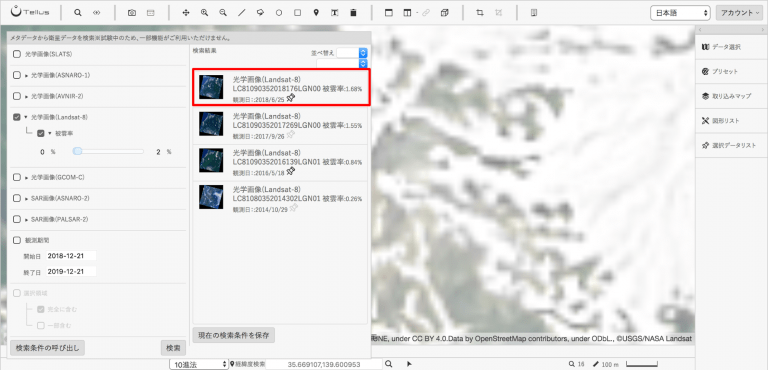Select the Landsat-8 result dated 2017/9/26
This screenshot has height=370, width=768.
(x=281, y=126)
